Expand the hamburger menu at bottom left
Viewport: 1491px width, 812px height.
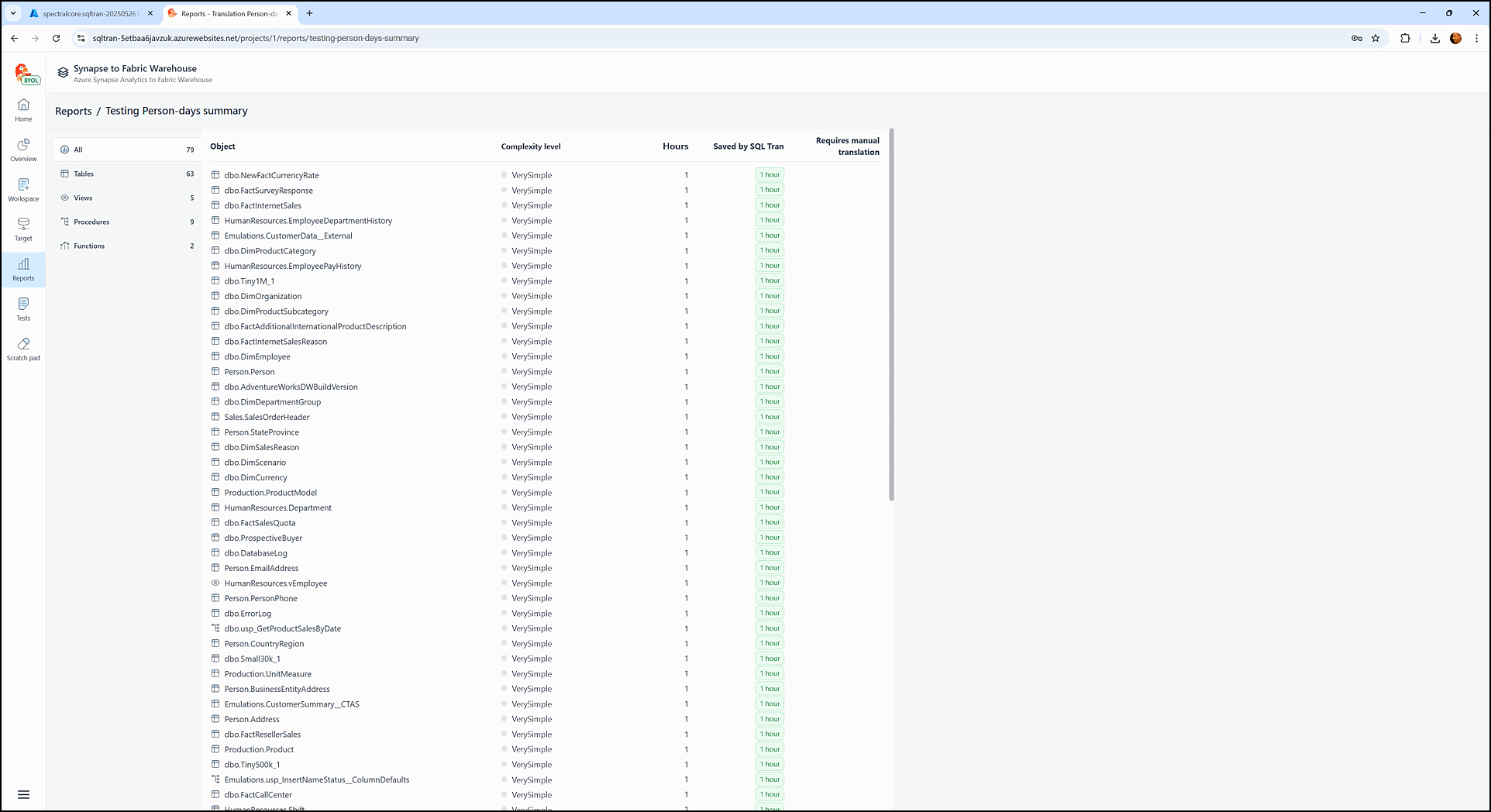coord(23,794)
